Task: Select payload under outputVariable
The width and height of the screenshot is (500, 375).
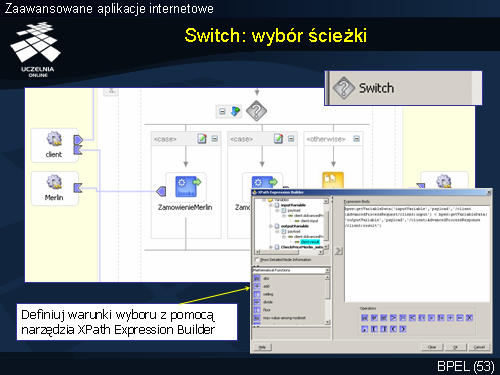Action: click(294, 231)
